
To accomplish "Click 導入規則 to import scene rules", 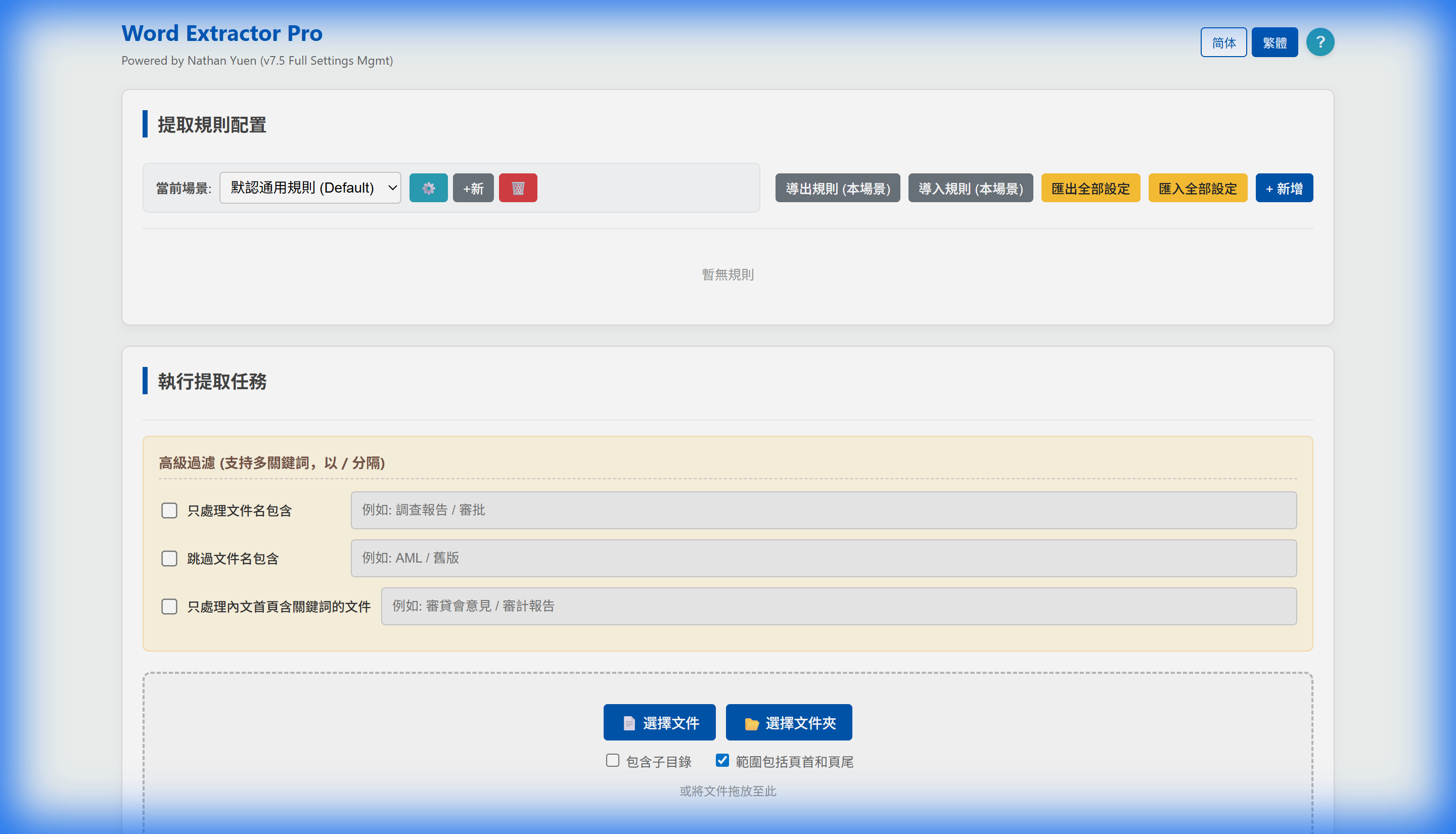I will [970, 188].
